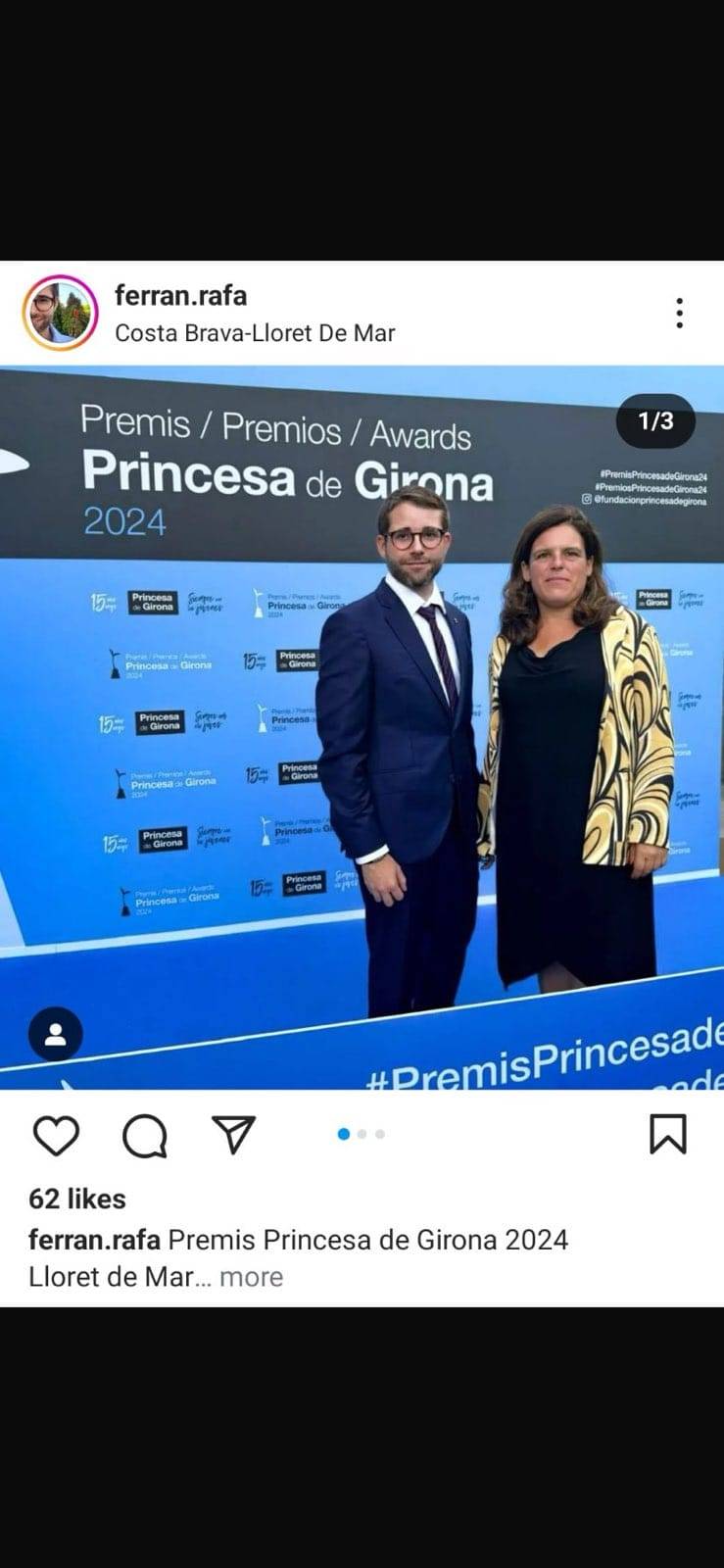Tap the 1/3 photo counter badge
Screen dimensions: 724x1568
click(655, 421)
